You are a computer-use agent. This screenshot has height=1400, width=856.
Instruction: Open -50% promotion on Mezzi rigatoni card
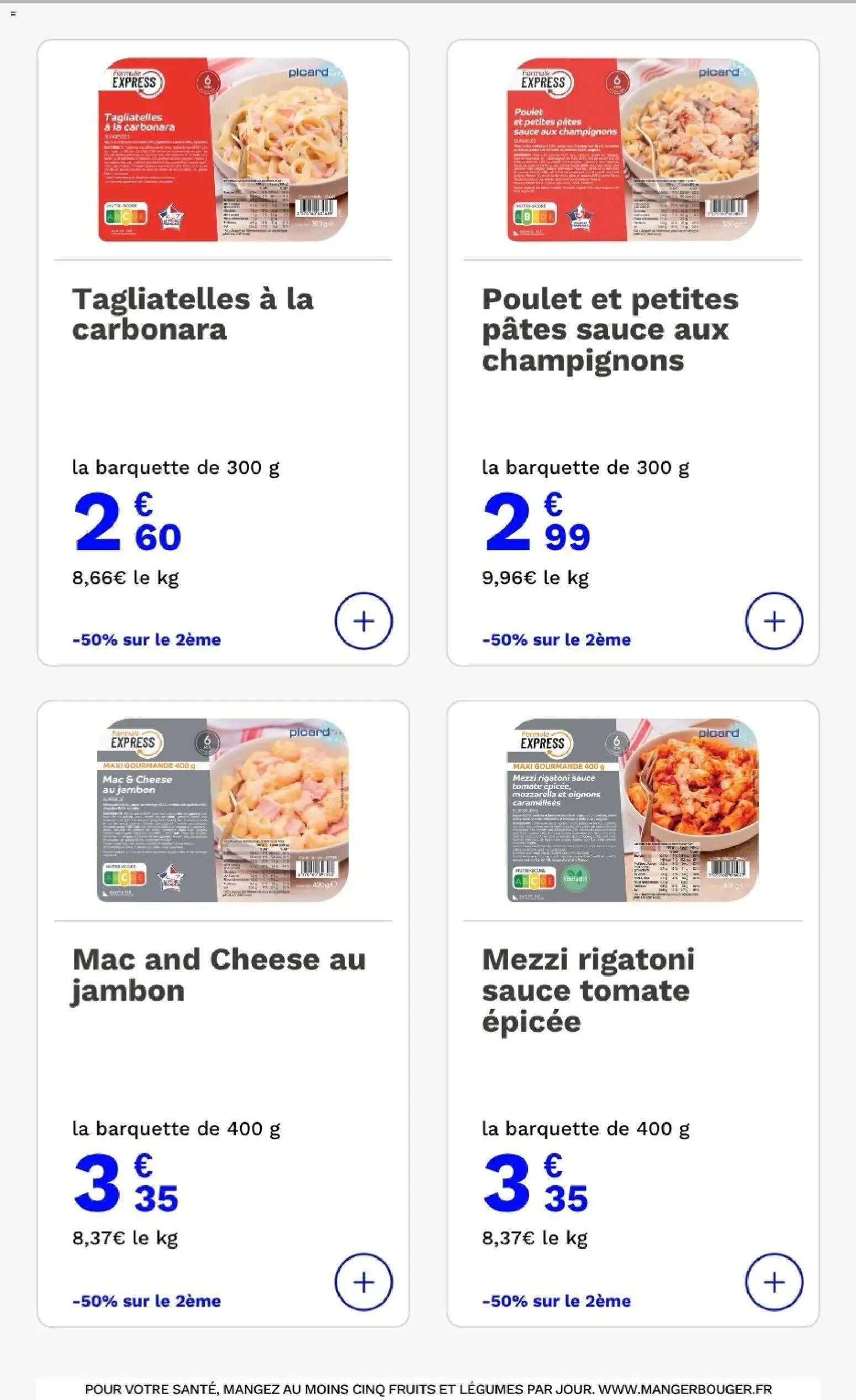[556, 1301]
